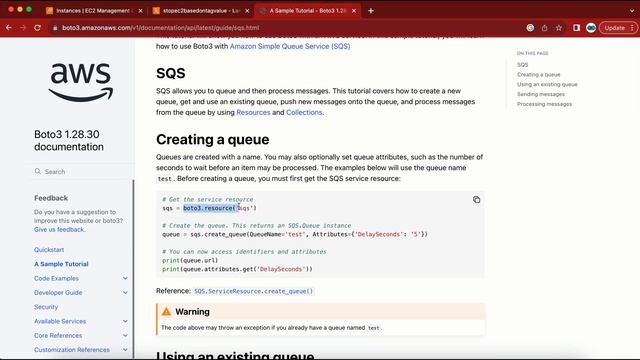Select A Sample Tutorial - Boto3 tab

point(308,11)
